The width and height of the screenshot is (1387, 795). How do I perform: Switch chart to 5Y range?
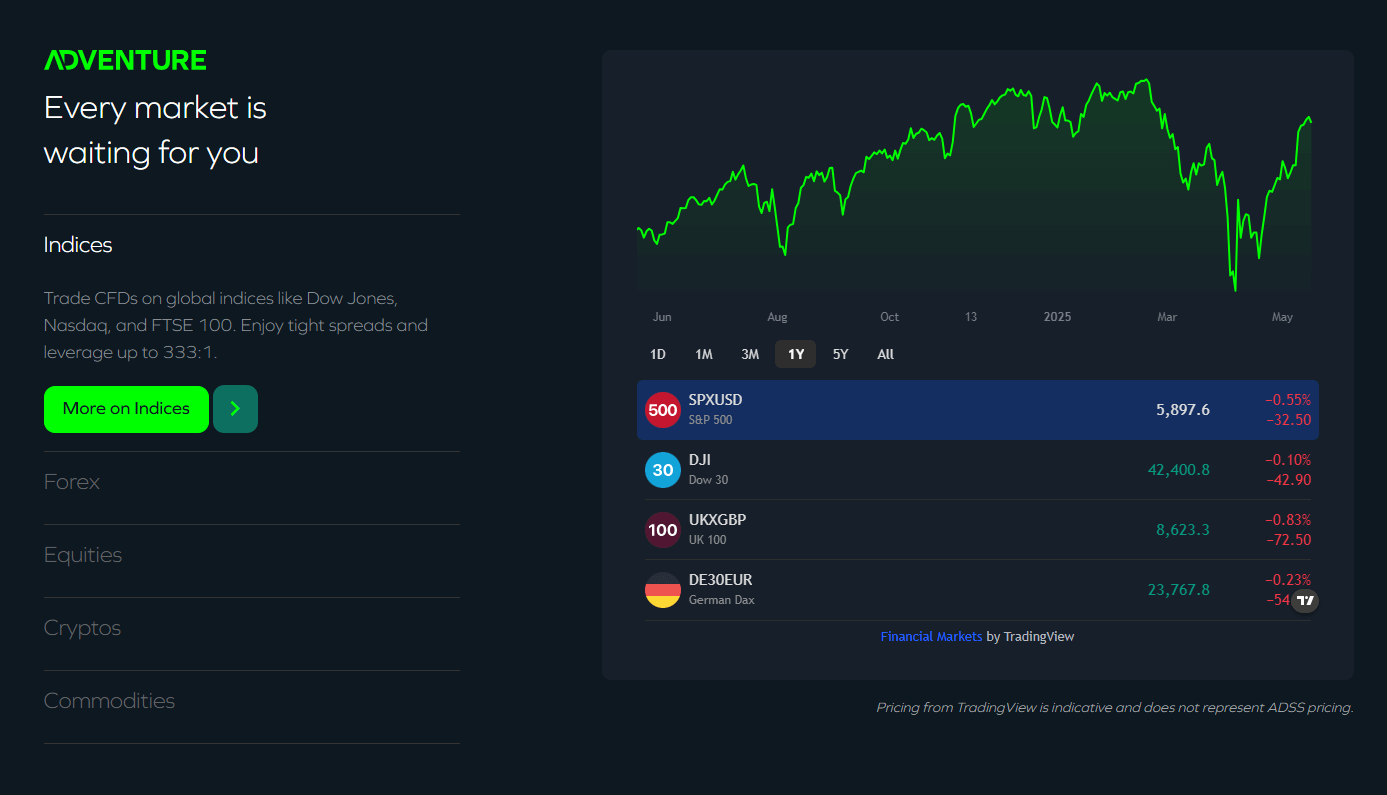click(841, 354)
